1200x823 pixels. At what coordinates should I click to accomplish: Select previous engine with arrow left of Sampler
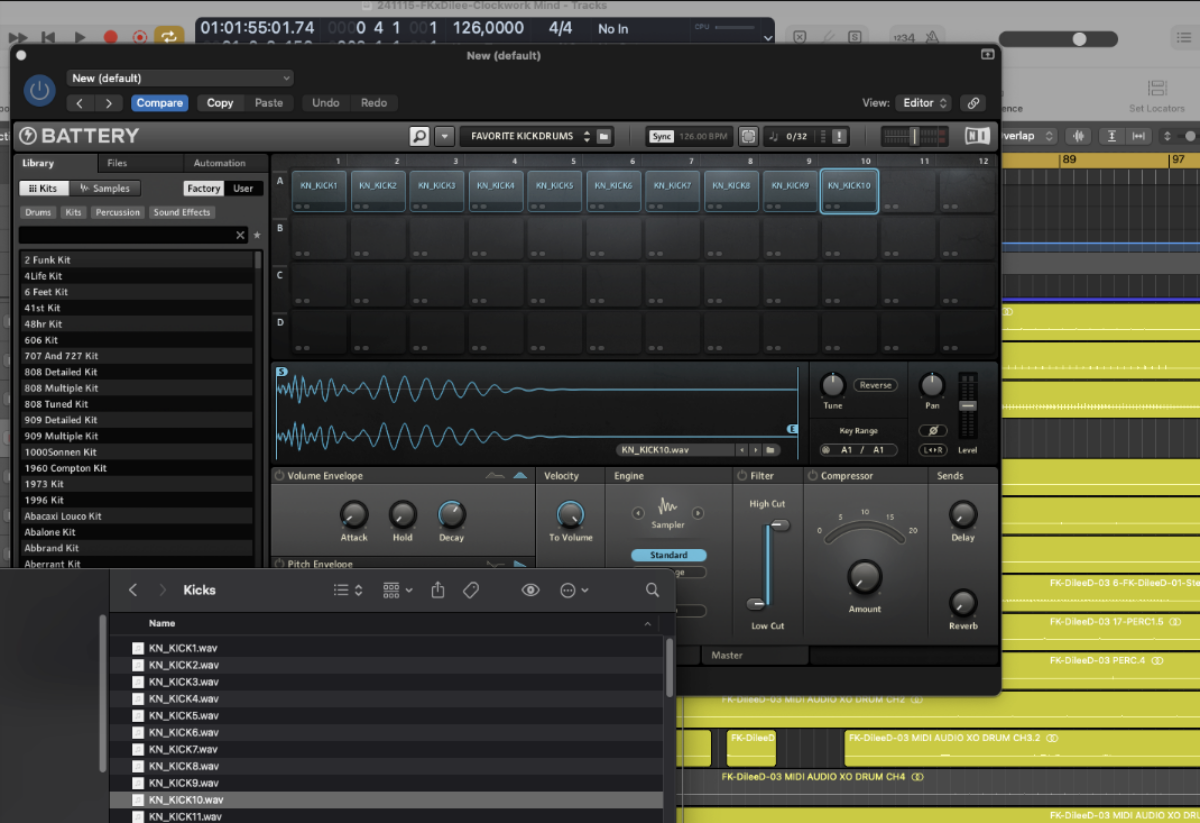coord(638,513)
